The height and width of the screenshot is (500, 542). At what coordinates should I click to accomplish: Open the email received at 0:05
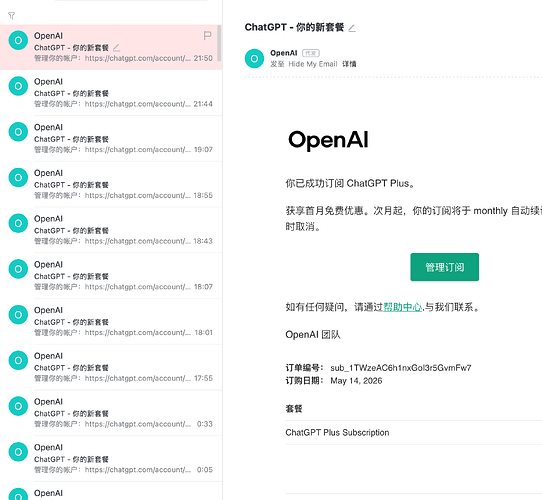pos(111,459)
